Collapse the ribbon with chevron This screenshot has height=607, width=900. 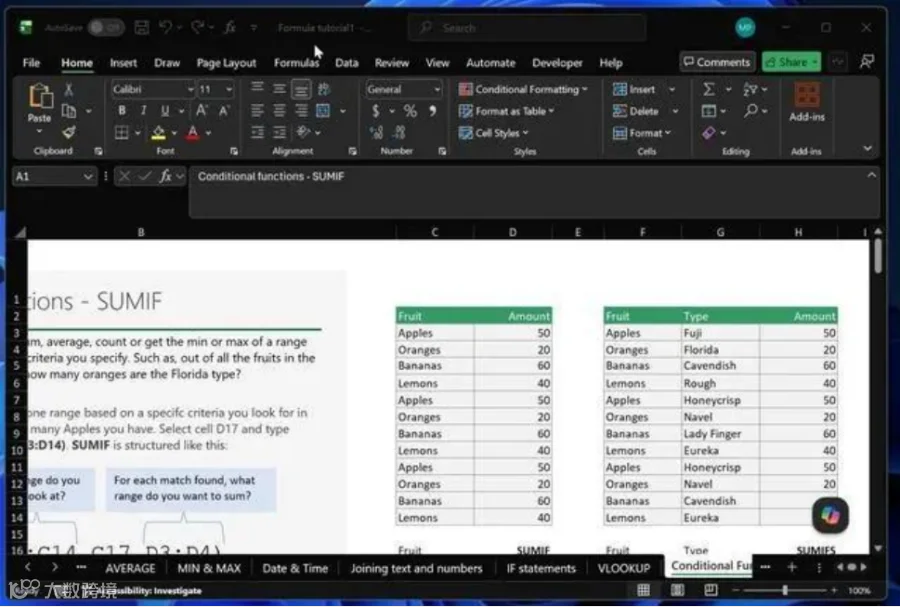click(x=867, y=149)
